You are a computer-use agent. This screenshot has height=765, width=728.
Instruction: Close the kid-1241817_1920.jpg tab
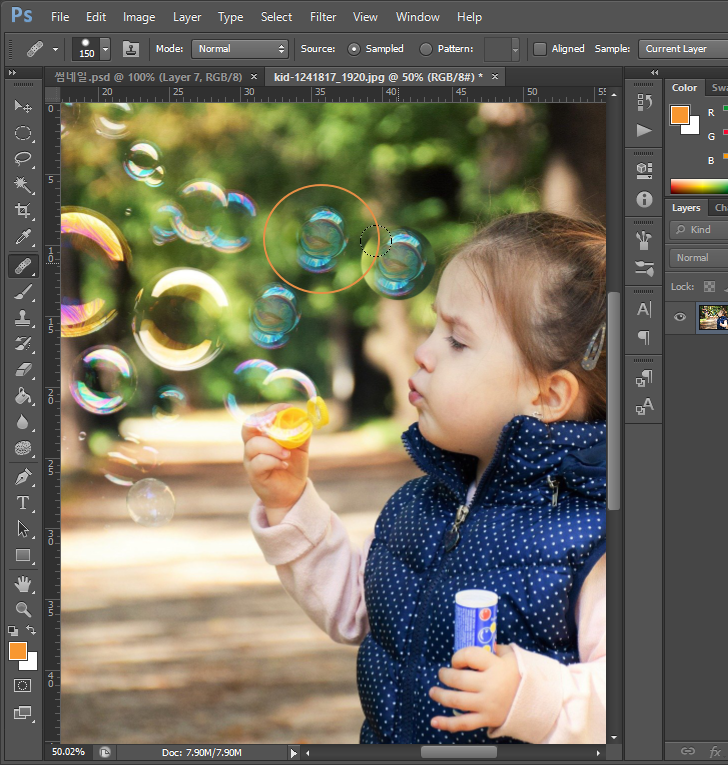(x=495, y=77)
